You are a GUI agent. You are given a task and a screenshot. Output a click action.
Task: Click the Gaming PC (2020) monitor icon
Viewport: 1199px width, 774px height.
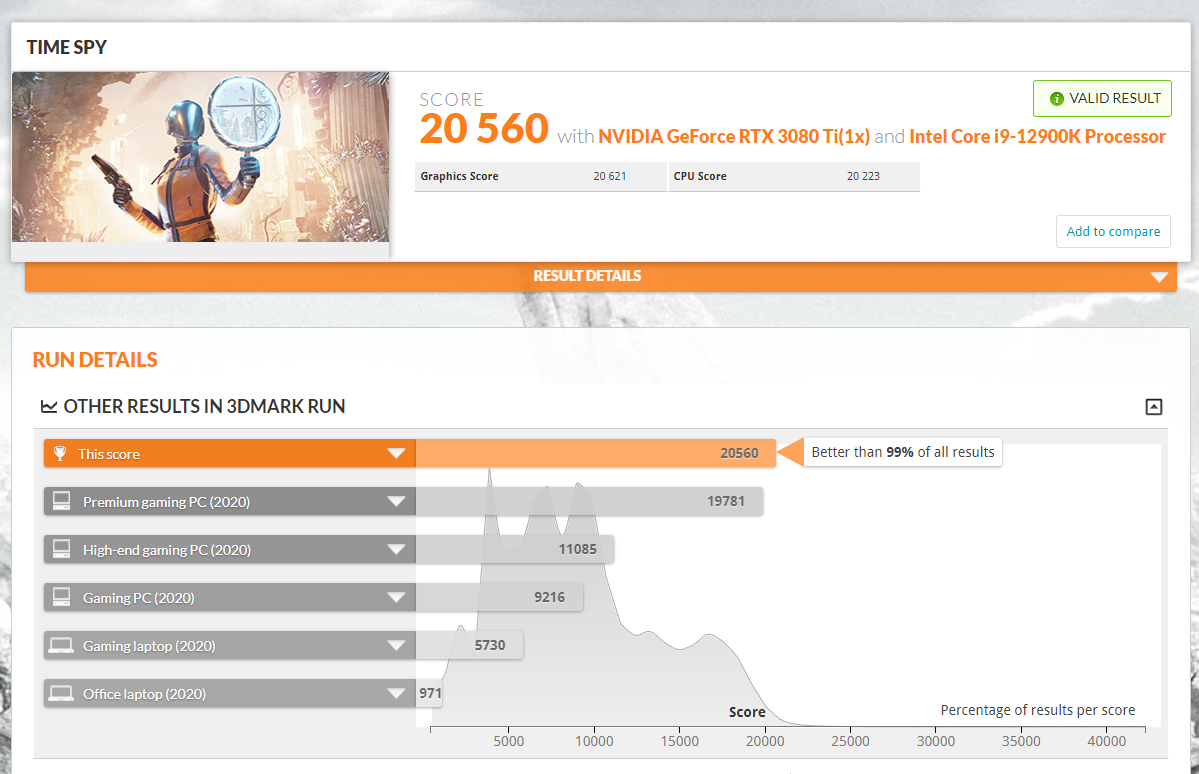coord(62,597)
